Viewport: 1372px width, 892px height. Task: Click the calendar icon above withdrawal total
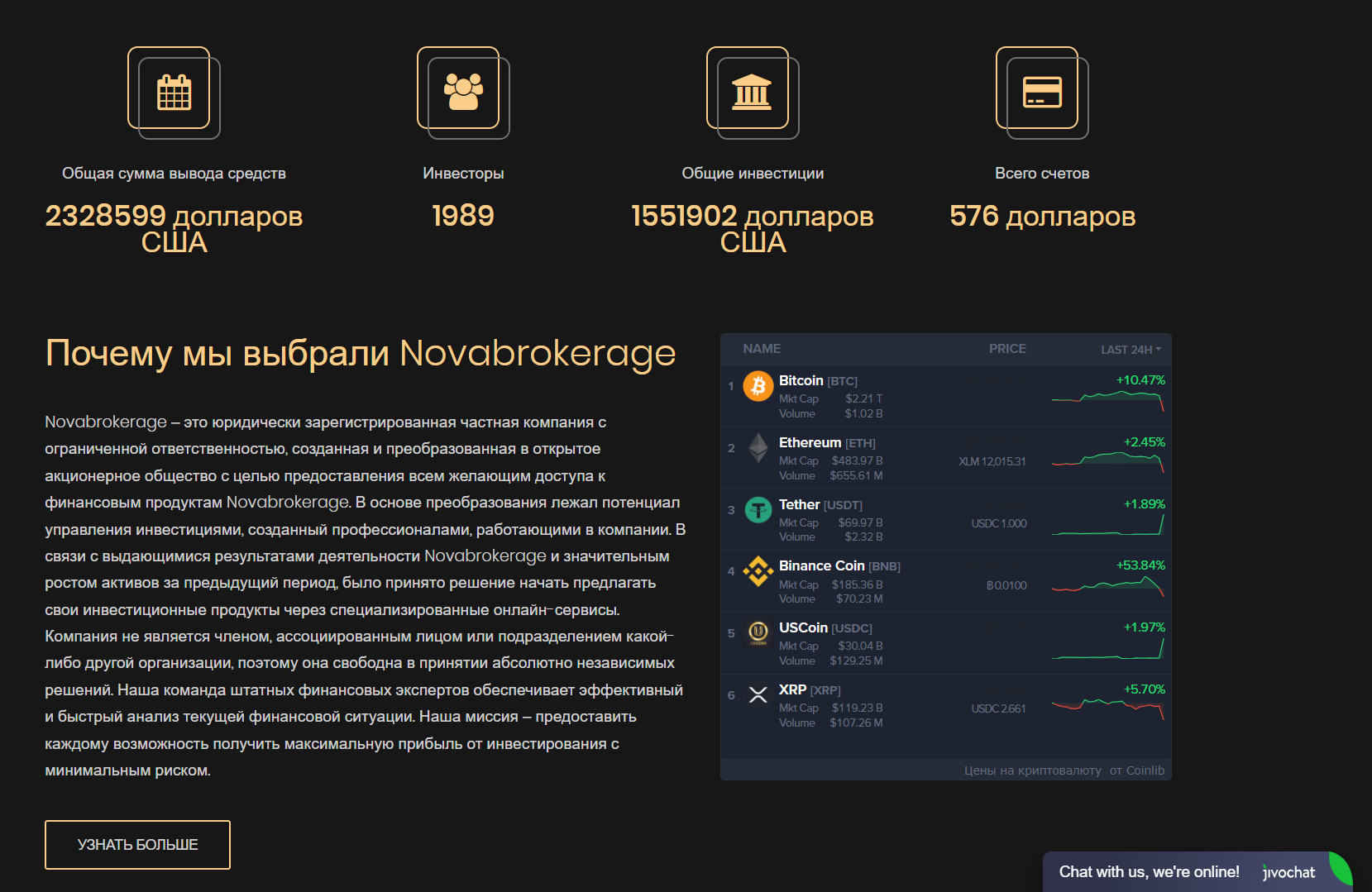click(173, 92)
